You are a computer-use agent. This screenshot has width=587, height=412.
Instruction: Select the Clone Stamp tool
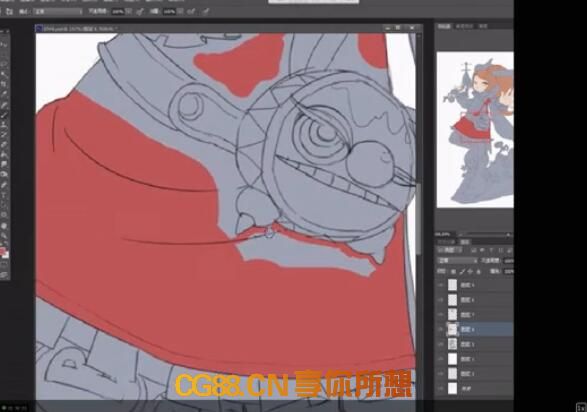(4, 124)
